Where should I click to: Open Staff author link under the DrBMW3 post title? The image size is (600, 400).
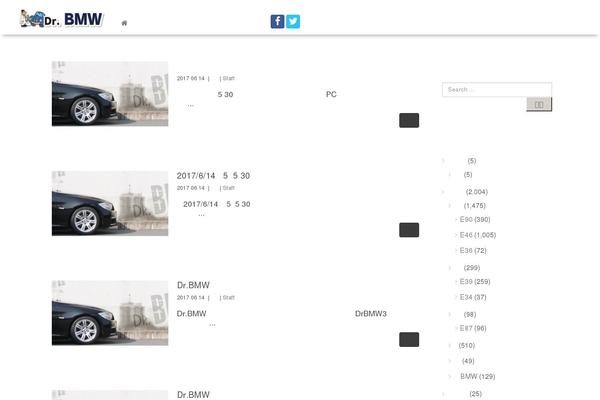click(228, 297)
